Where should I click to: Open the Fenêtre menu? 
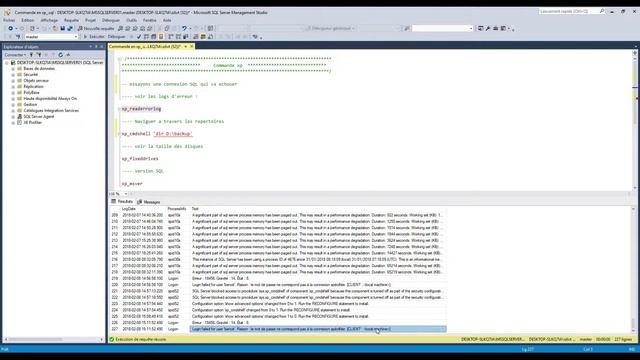click(x=149, y=20)
